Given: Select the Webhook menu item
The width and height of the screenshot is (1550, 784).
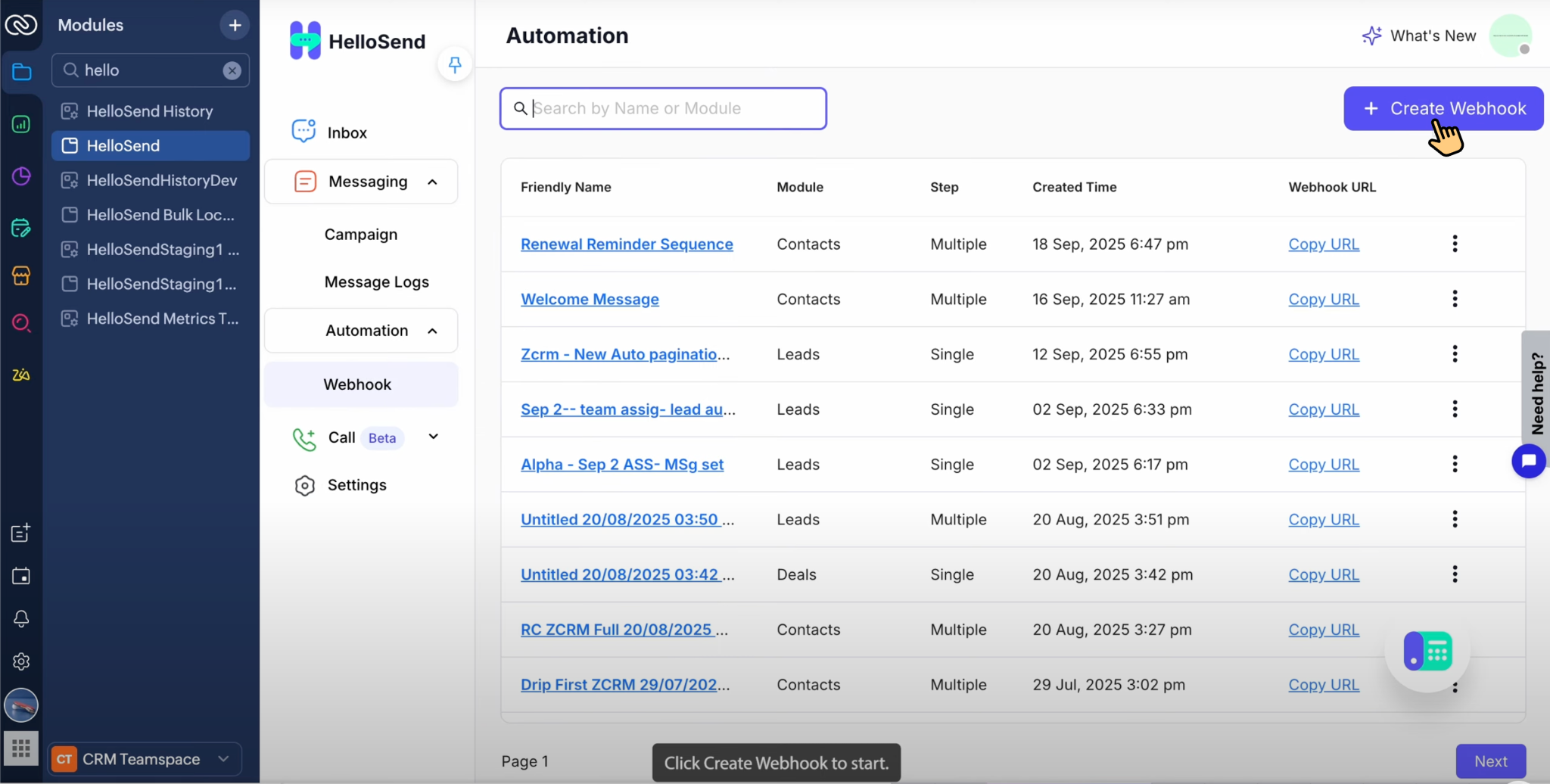Looking at the screenshot, I should 361,384.
